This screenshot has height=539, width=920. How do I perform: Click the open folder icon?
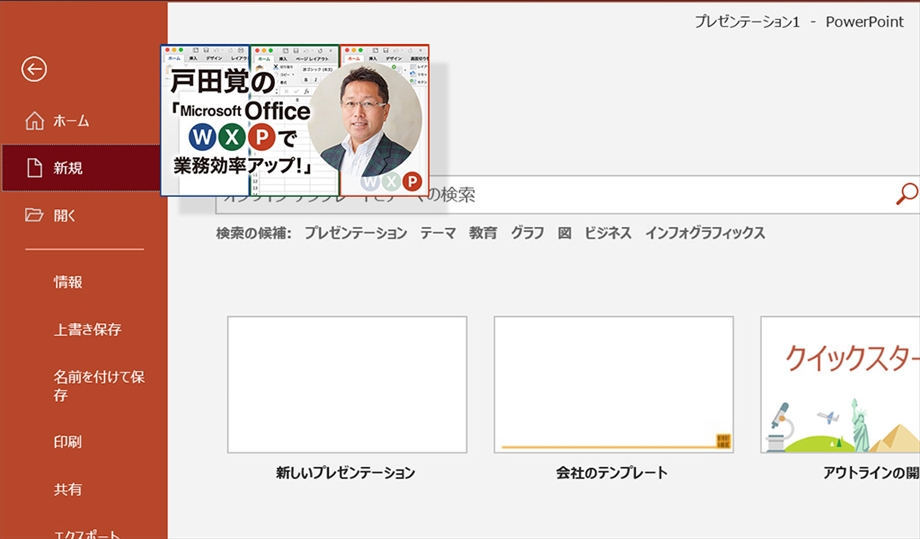(34, 215)
